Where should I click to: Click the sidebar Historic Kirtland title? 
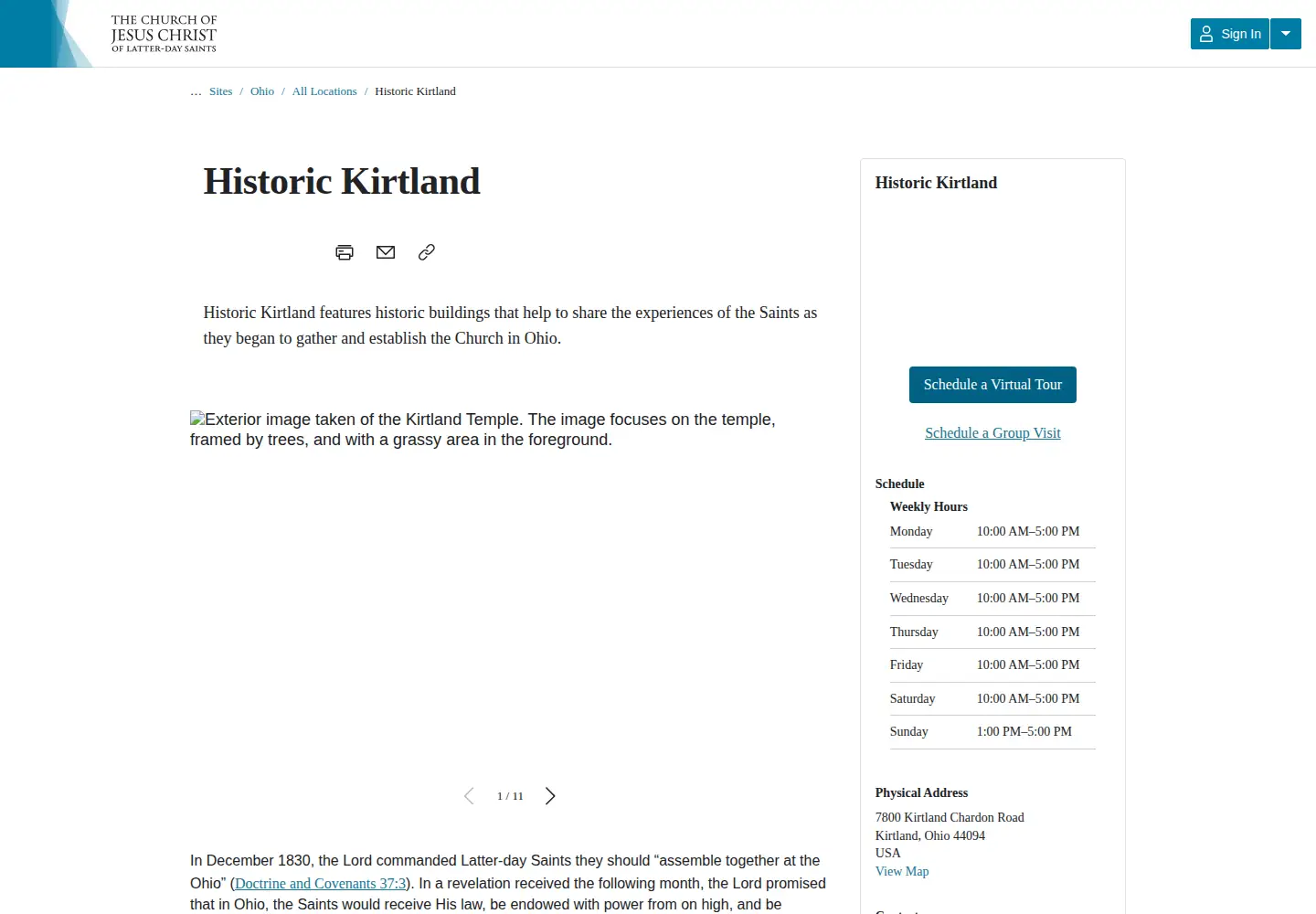(936, 183)
